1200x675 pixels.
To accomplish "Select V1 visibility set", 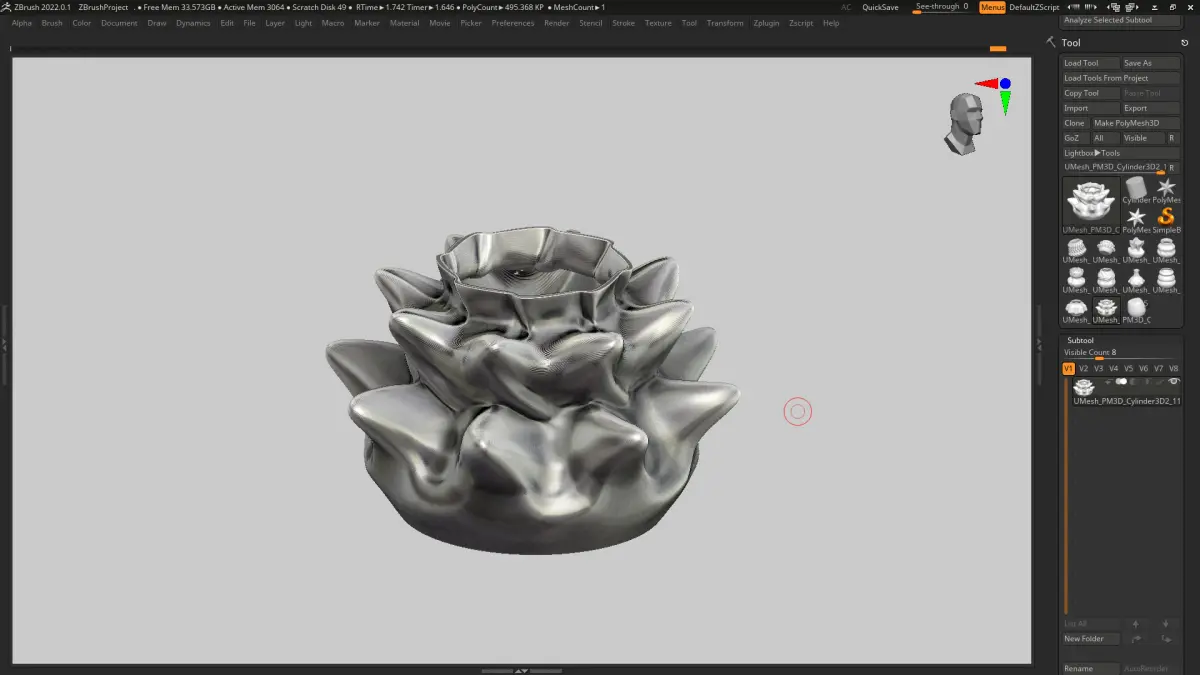I will (1068, 369).
